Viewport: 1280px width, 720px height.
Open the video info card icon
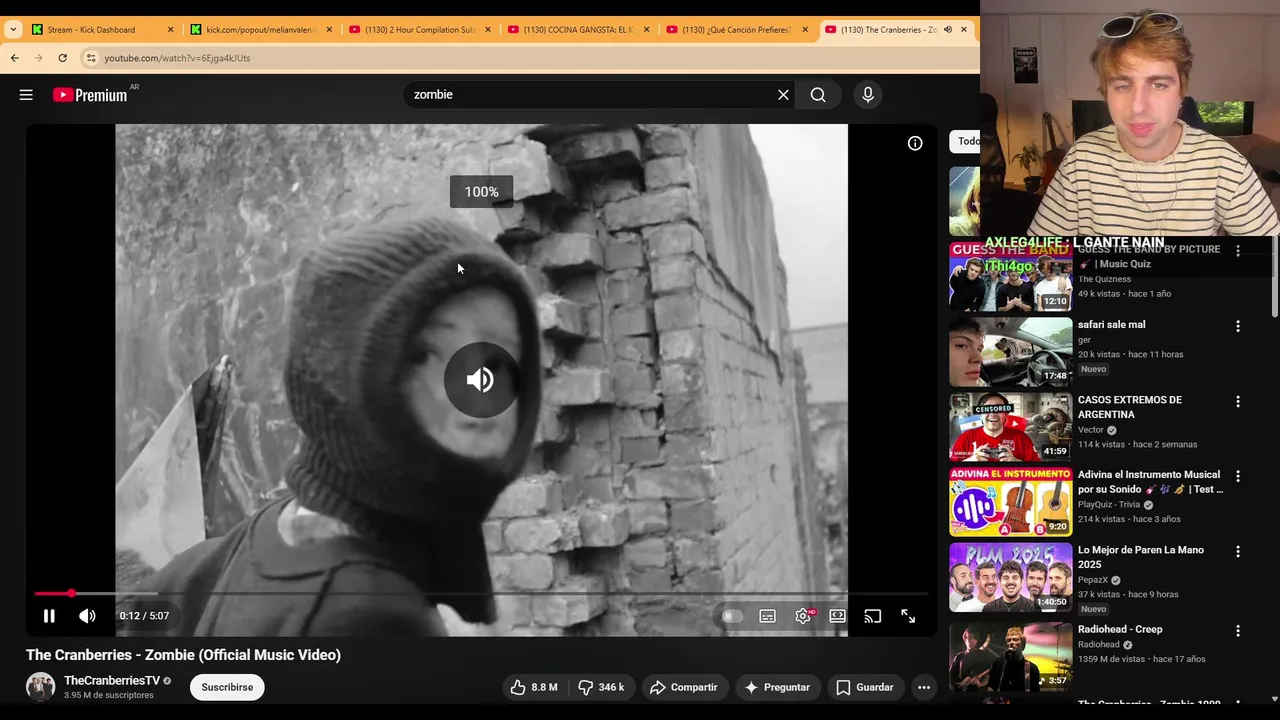click(x=915, y=144)
